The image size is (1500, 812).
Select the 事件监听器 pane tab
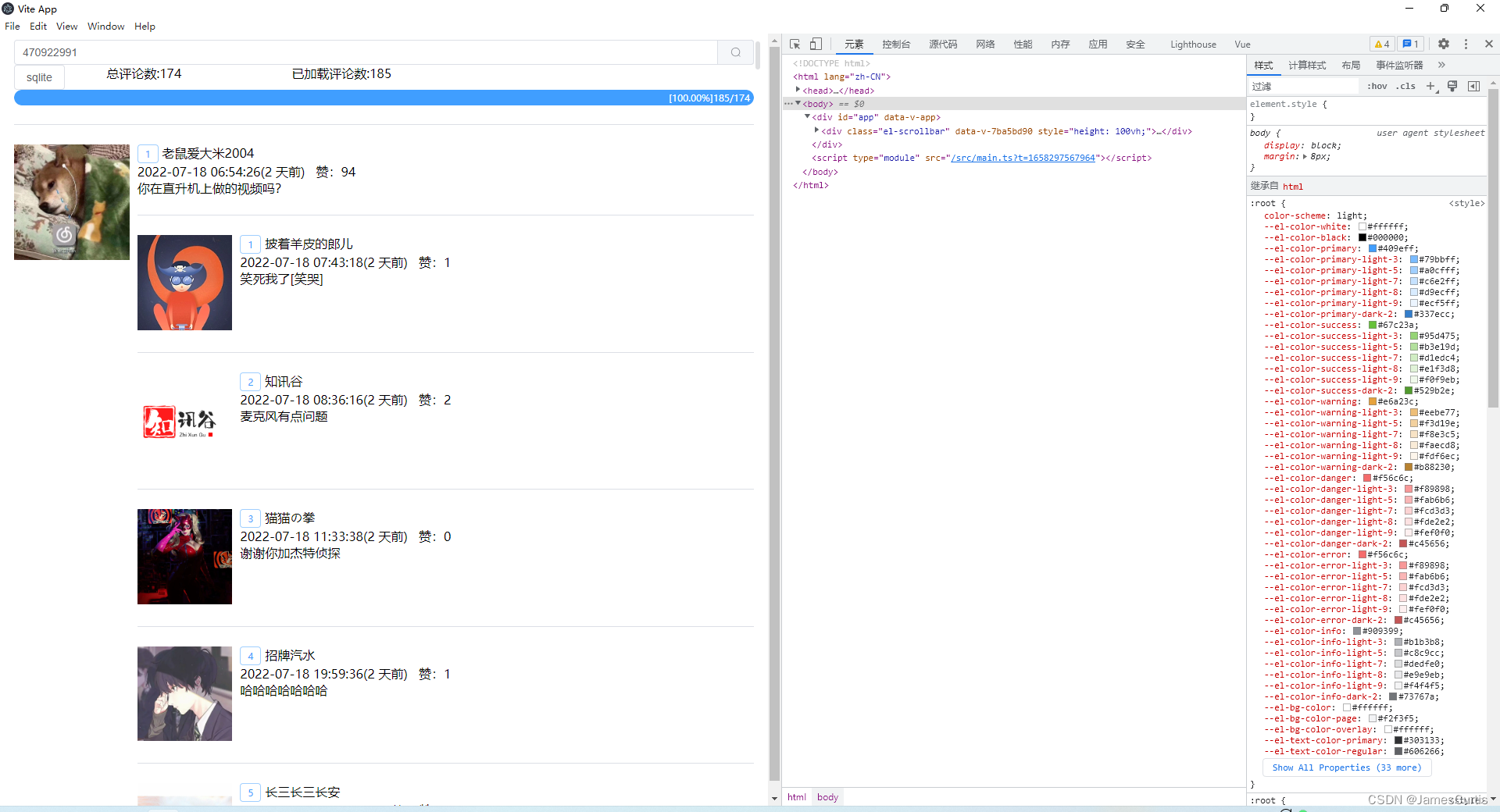1399,65
